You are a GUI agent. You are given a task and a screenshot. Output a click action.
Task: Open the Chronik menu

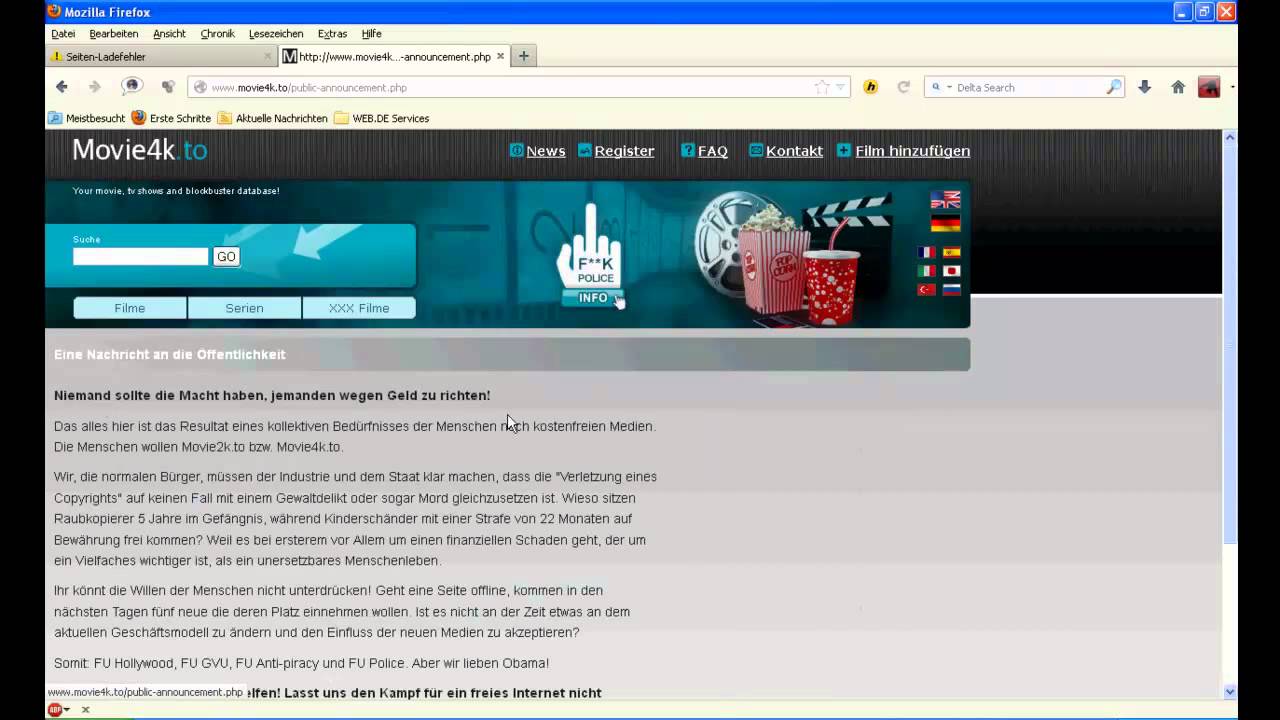coord(217,33)
